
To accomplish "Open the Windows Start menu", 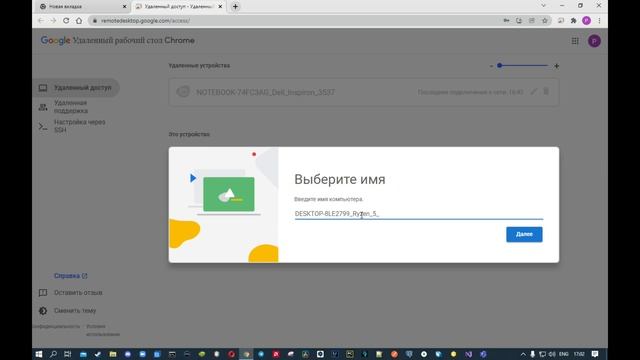I will coord(38,354).
